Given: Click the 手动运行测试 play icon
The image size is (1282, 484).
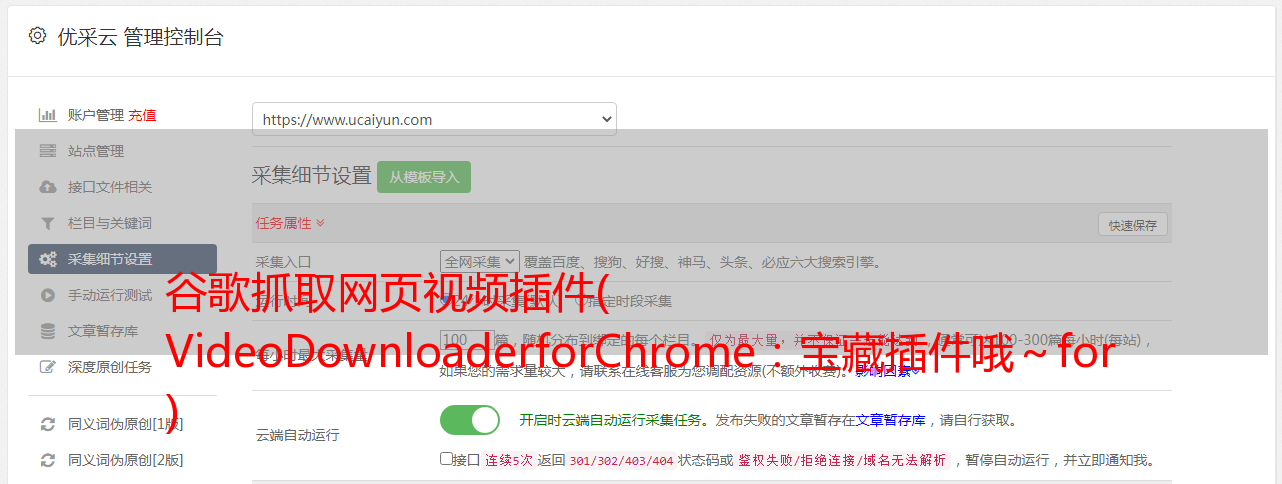Looking at the screenshot, I should click(x=47, y=295).
